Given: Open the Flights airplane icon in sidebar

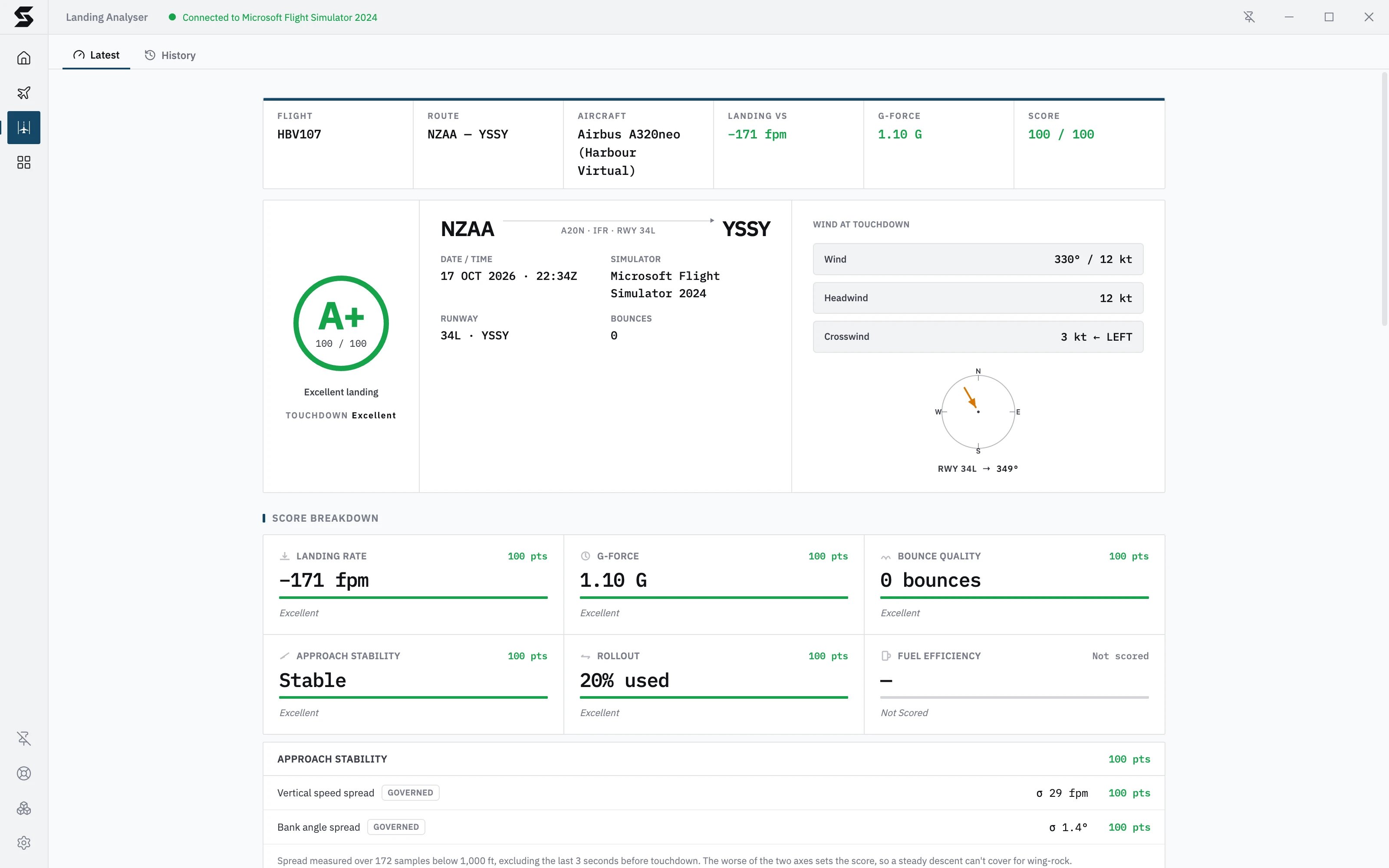Looking at the screenshot, I should (x=23, y=93).
